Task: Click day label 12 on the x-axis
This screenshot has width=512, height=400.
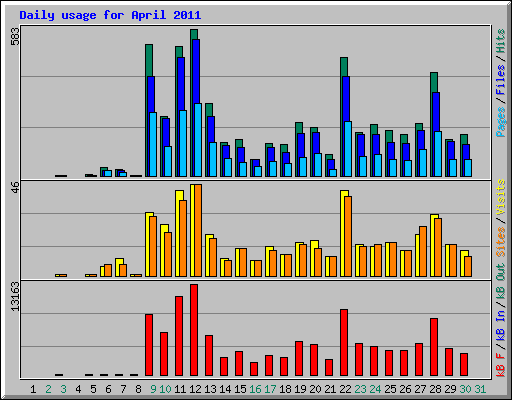Action: tap(195, 389)
